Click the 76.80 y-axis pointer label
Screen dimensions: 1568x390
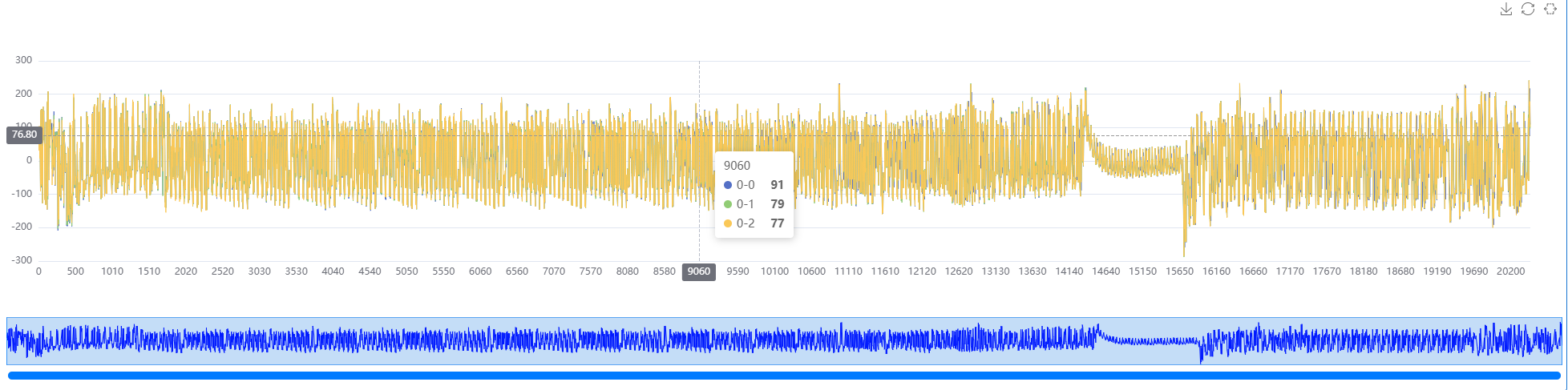click(x=24, y=135)
